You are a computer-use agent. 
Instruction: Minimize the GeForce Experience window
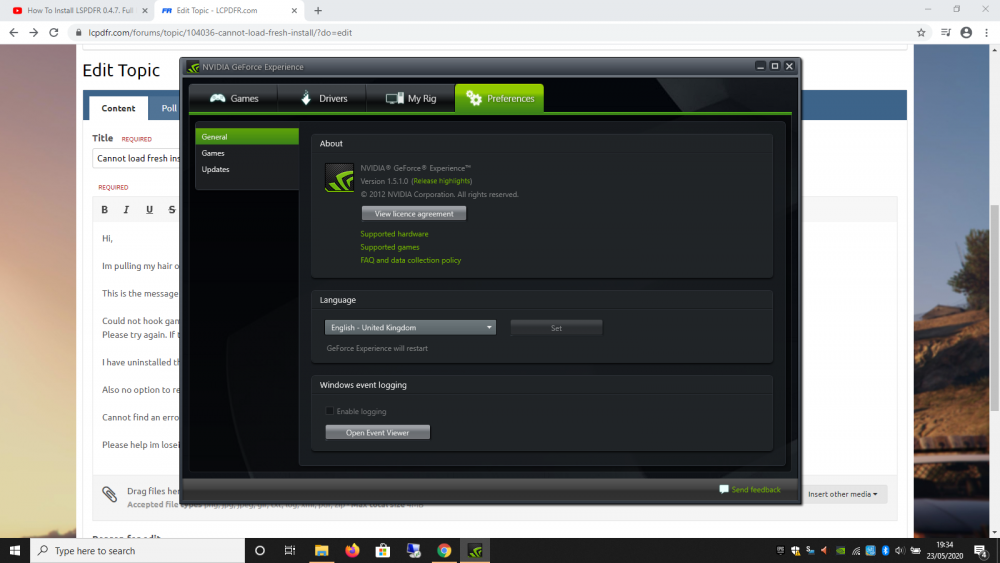tap(760, 66)
